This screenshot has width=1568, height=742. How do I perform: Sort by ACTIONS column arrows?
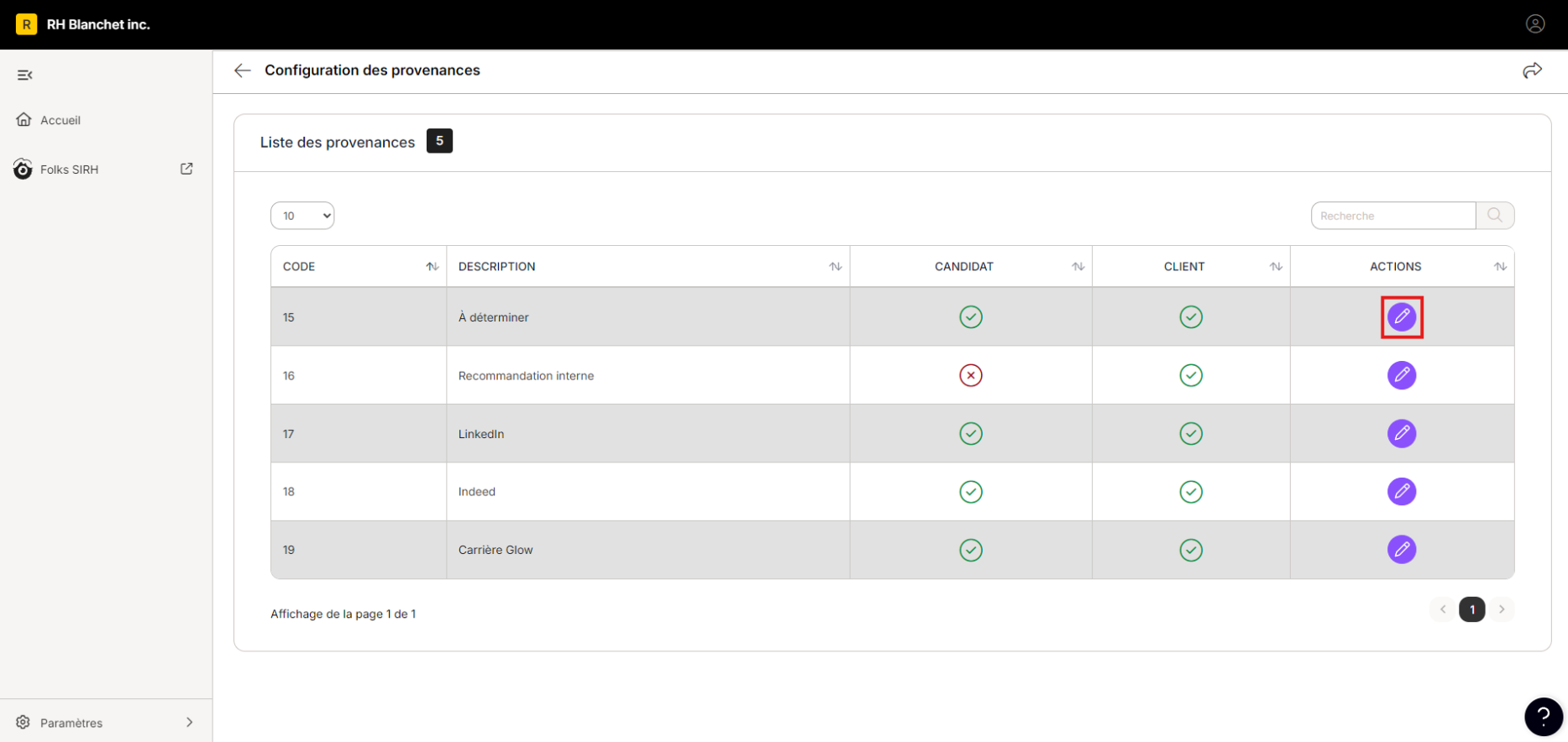(x=1501, y=267)
